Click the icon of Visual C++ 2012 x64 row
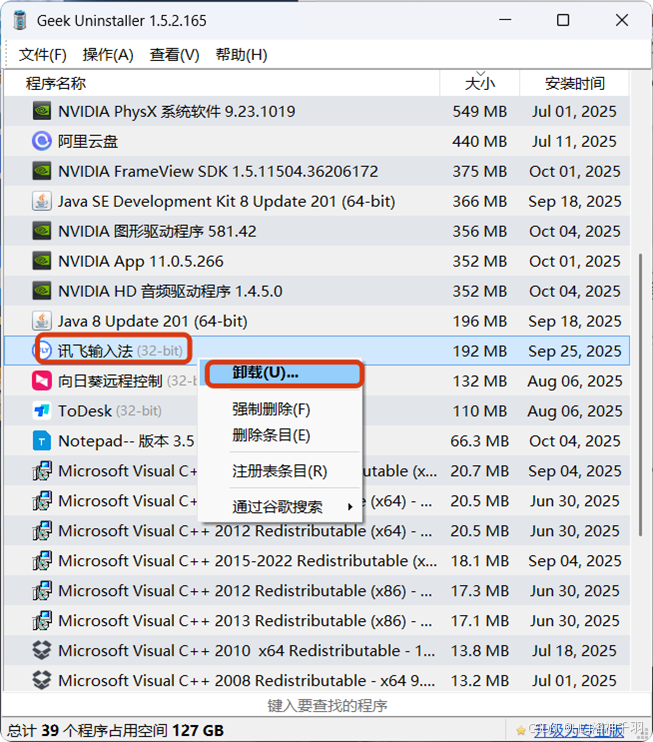The width and height of the screenshot is (653, 742). click(42, 531)
